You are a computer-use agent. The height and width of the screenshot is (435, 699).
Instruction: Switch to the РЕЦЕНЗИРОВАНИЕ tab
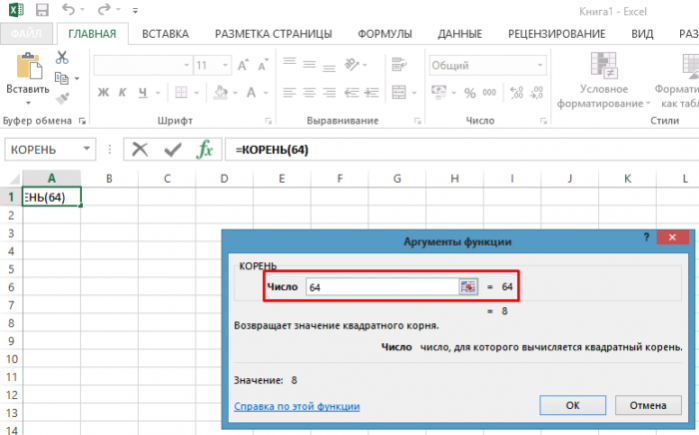coord(556,34)
